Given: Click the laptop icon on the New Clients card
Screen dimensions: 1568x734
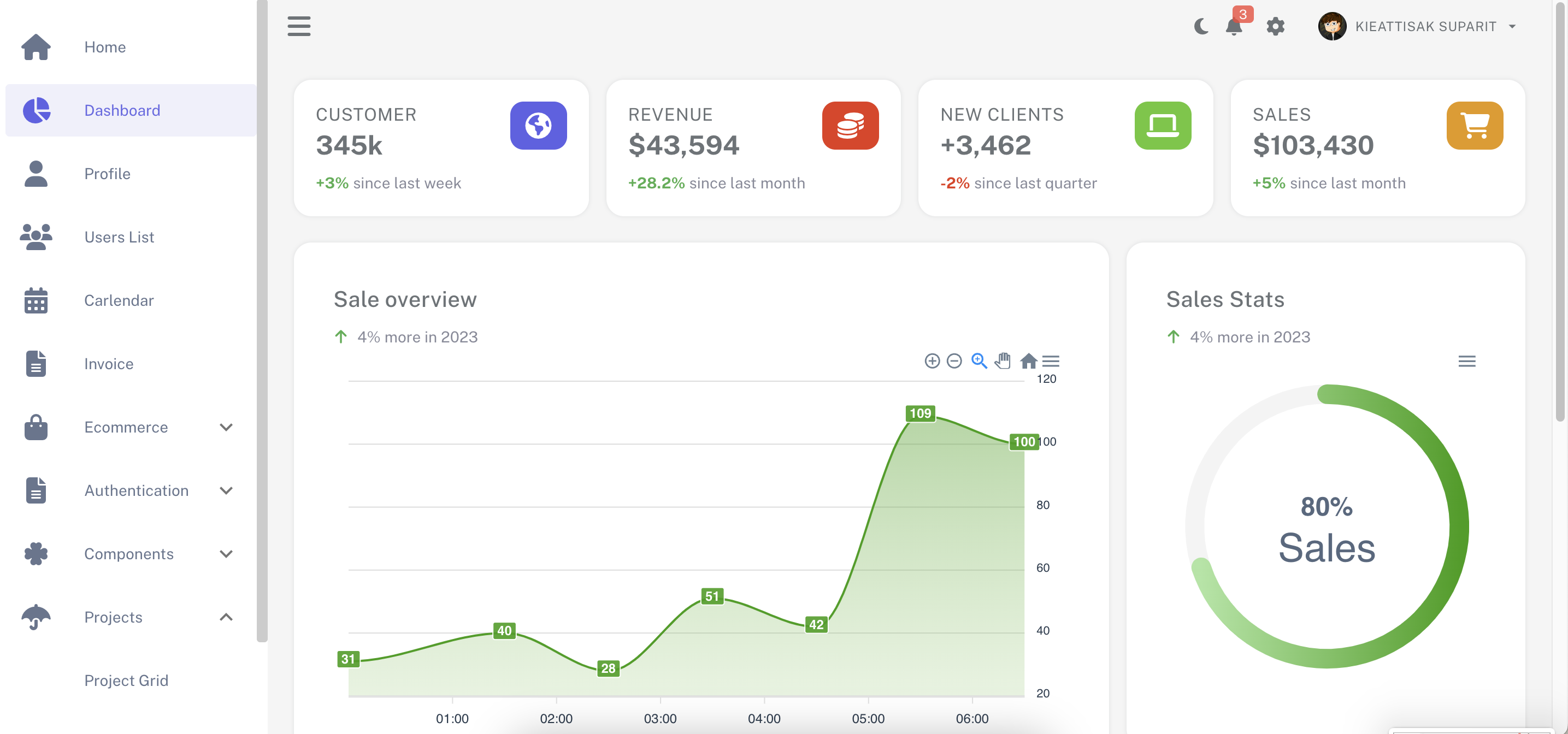Looking at the screenshot, I should pos(1163,126).
